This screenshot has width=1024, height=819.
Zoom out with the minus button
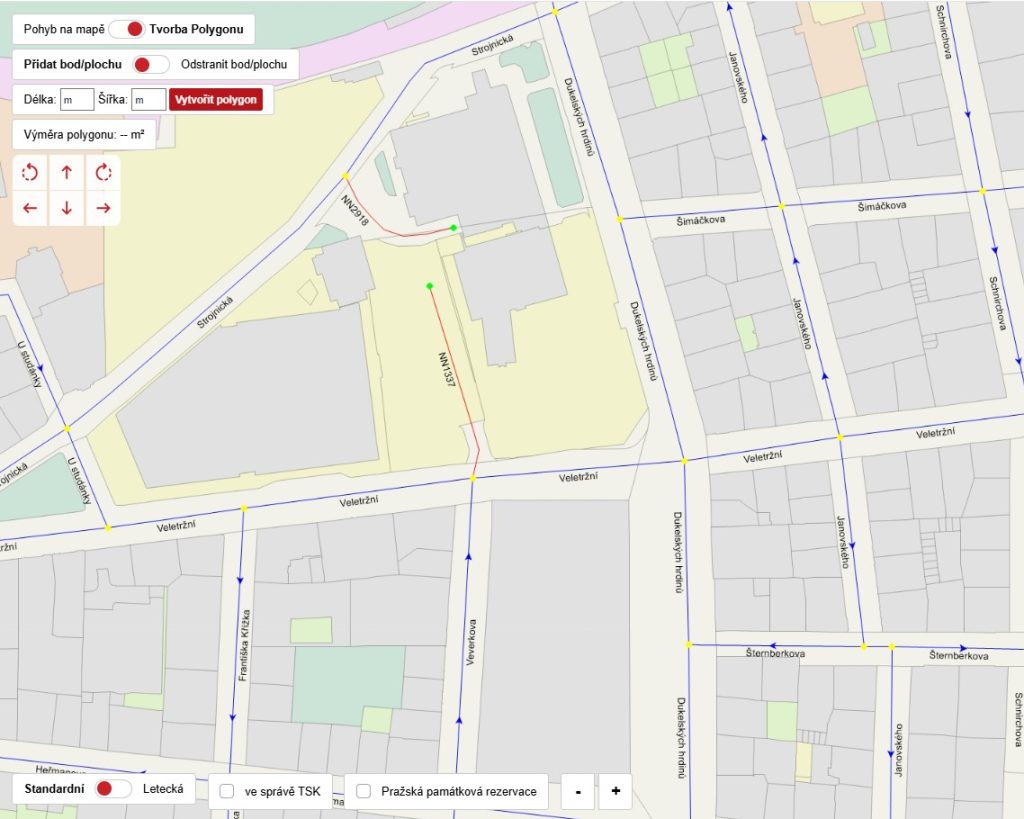(577, 791)
